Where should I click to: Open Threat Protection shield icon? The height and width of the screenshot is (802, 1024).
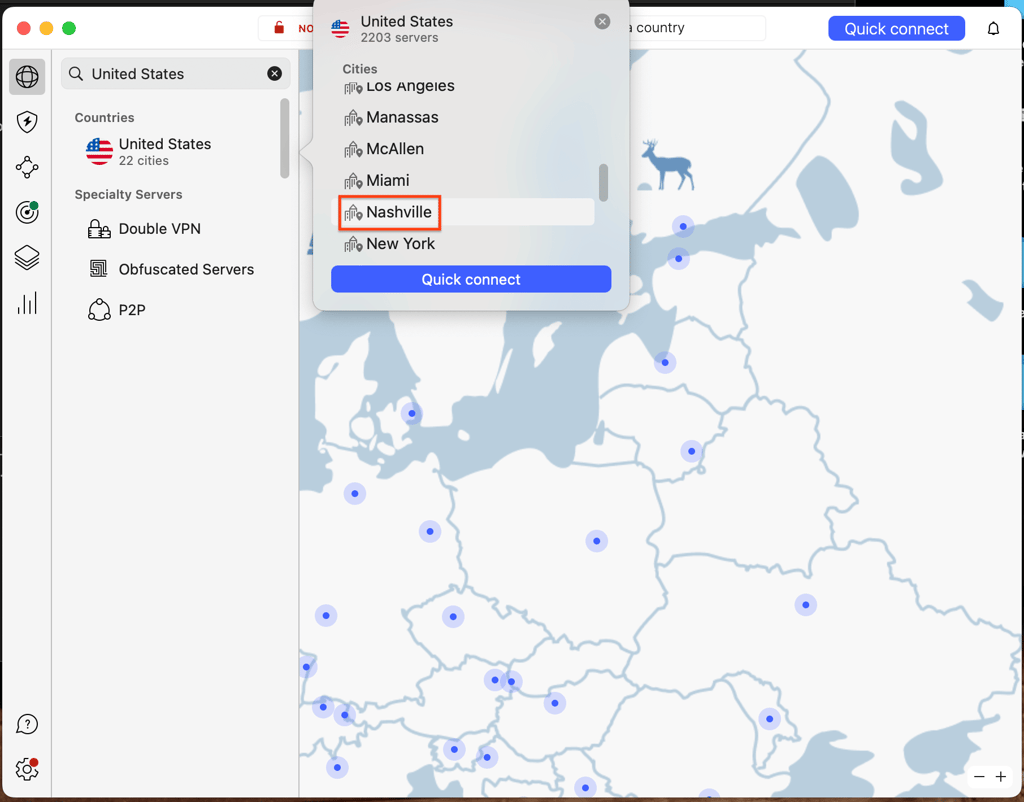pyautogui.click(x=27, y=121)
